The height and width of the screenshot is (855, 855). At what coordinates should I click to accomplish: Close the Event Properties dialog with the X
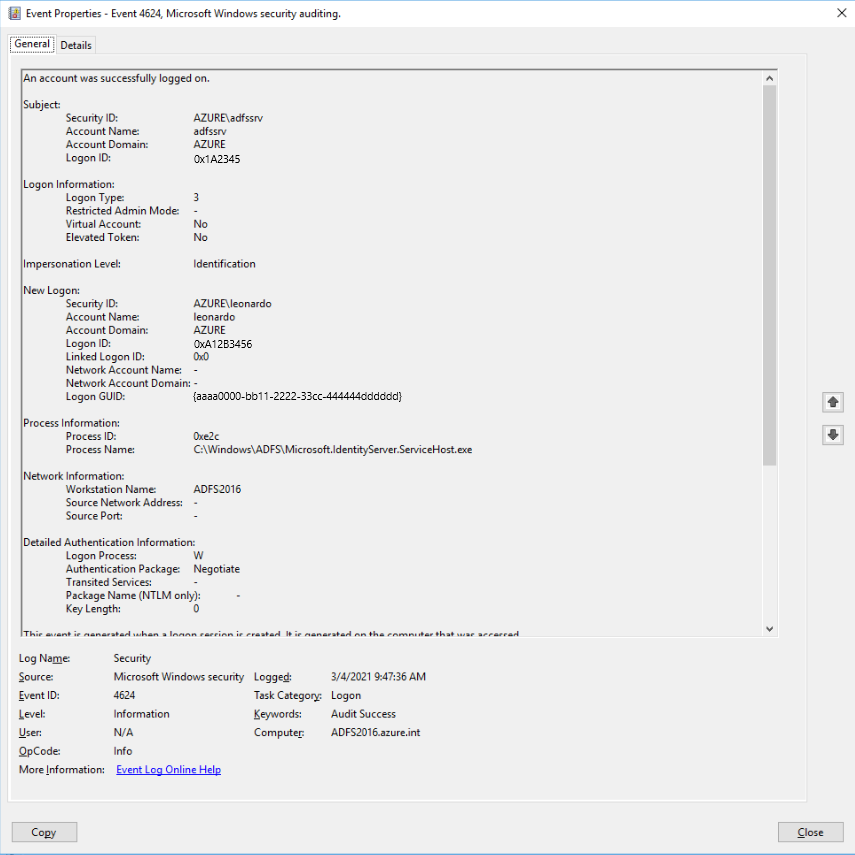842,12
